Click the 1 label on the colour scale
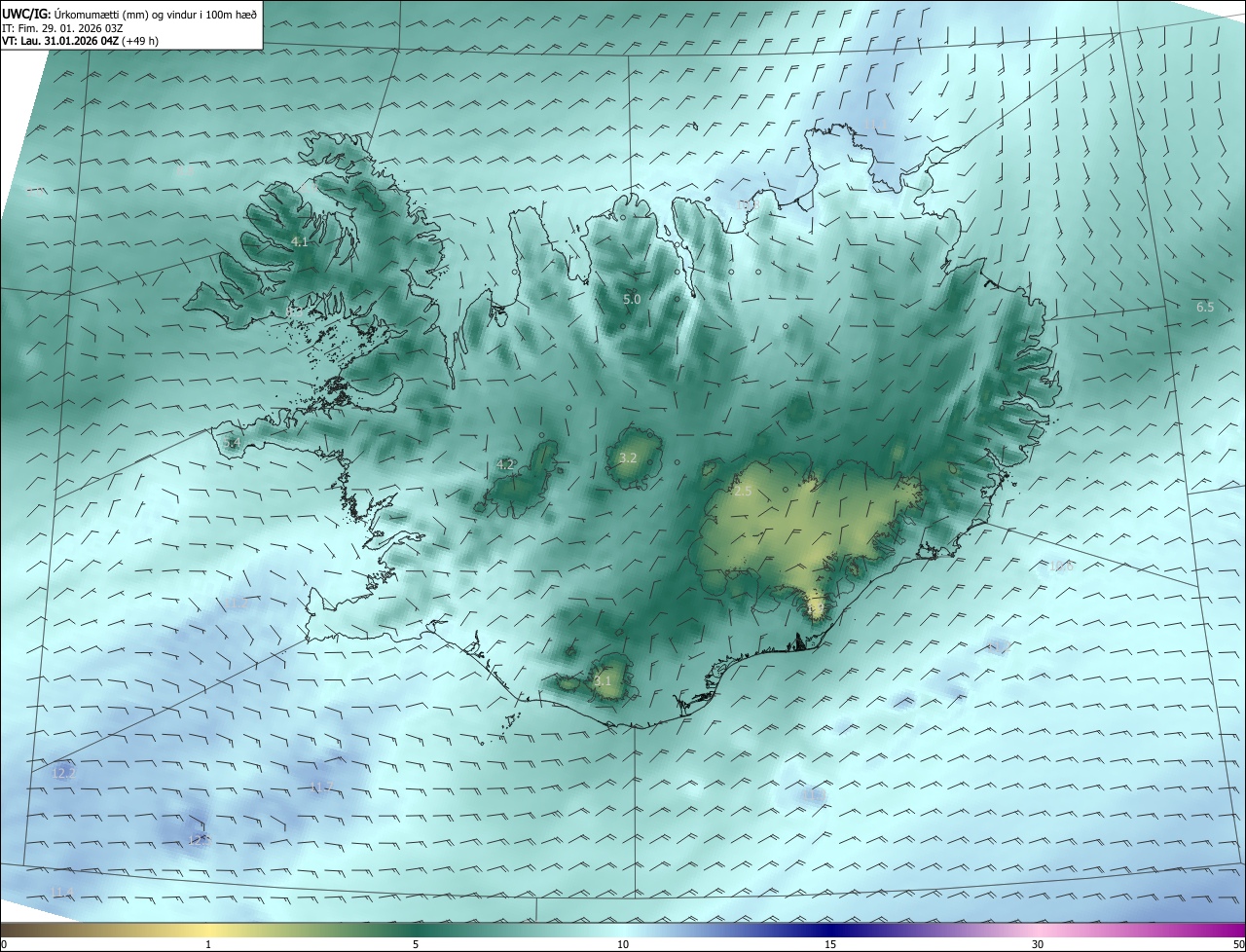This screenshot has height=952, width=1246. (x=208, y=944)
